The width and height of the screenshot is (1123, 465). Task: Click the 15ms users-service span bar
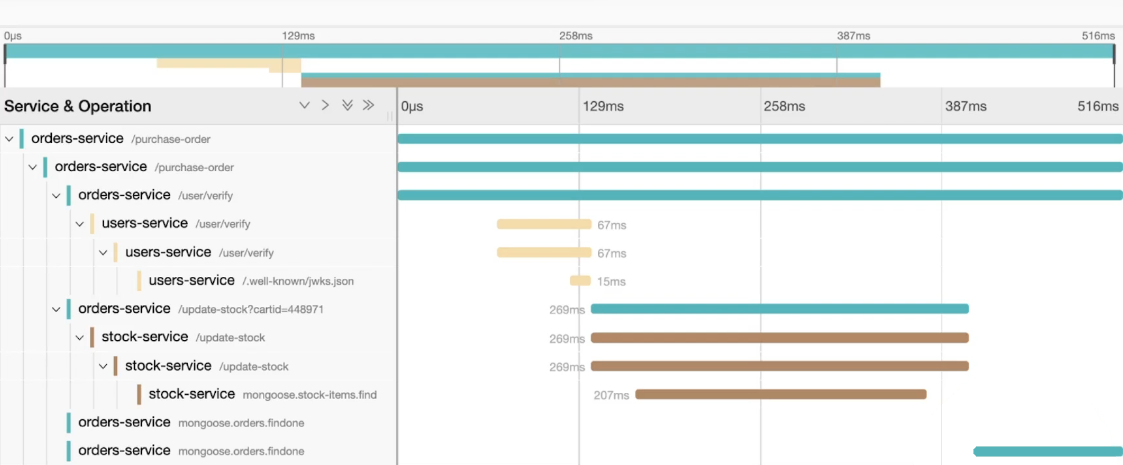(x=580, y=281)
